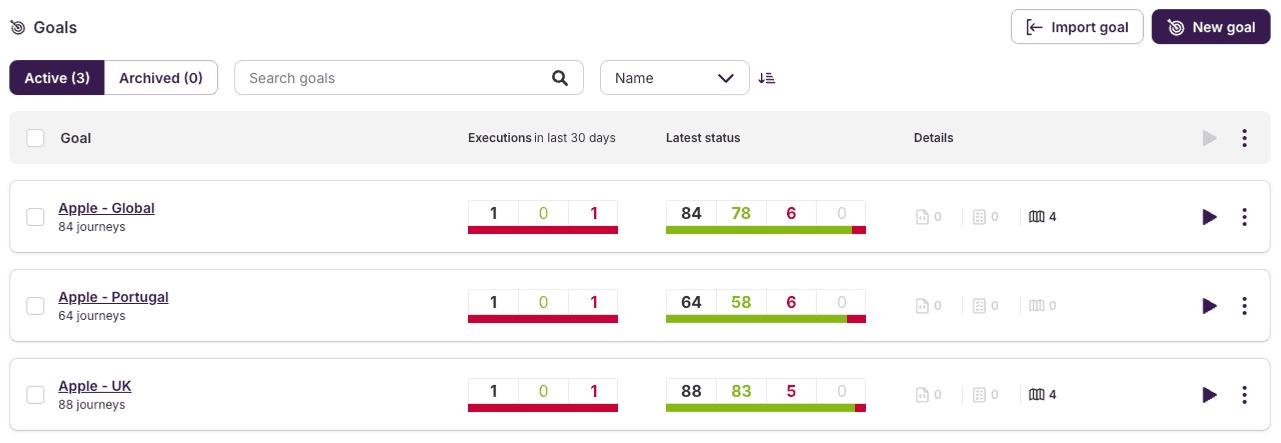
Task: Click passed count 78 in Apple - Global
Action: click(x=741, y=213)
